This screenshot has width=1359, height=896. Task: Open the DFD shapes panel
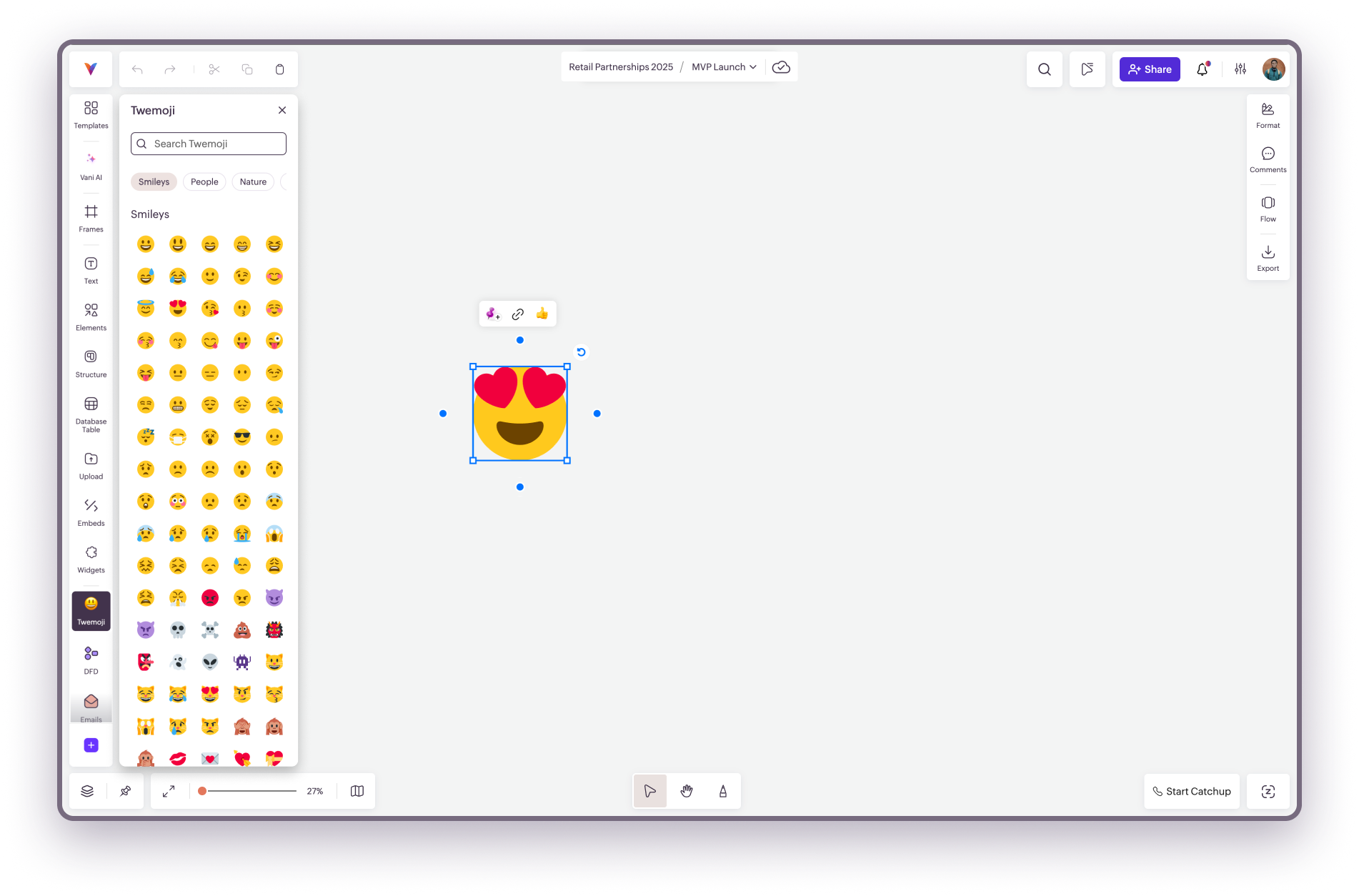(x=91, y=661)
